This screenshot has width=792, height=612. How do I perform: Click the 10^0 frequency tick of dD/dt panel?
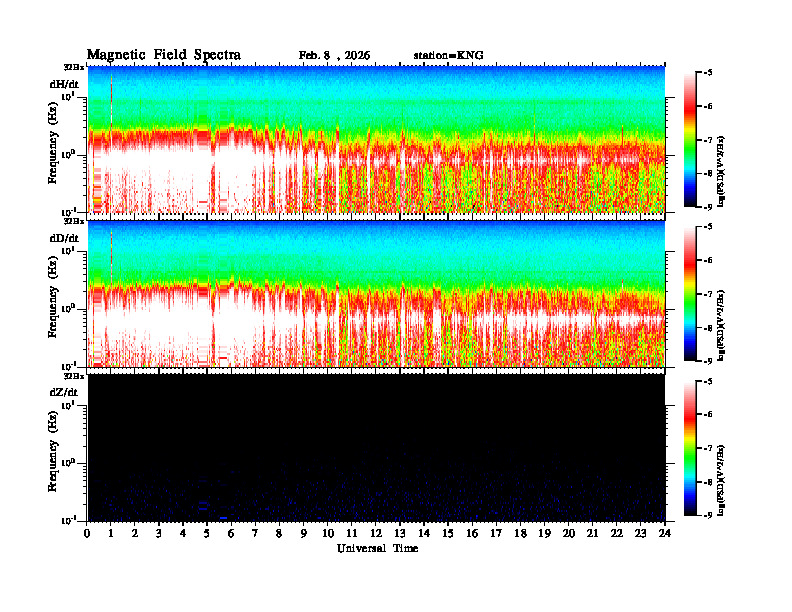pos(68,309)
